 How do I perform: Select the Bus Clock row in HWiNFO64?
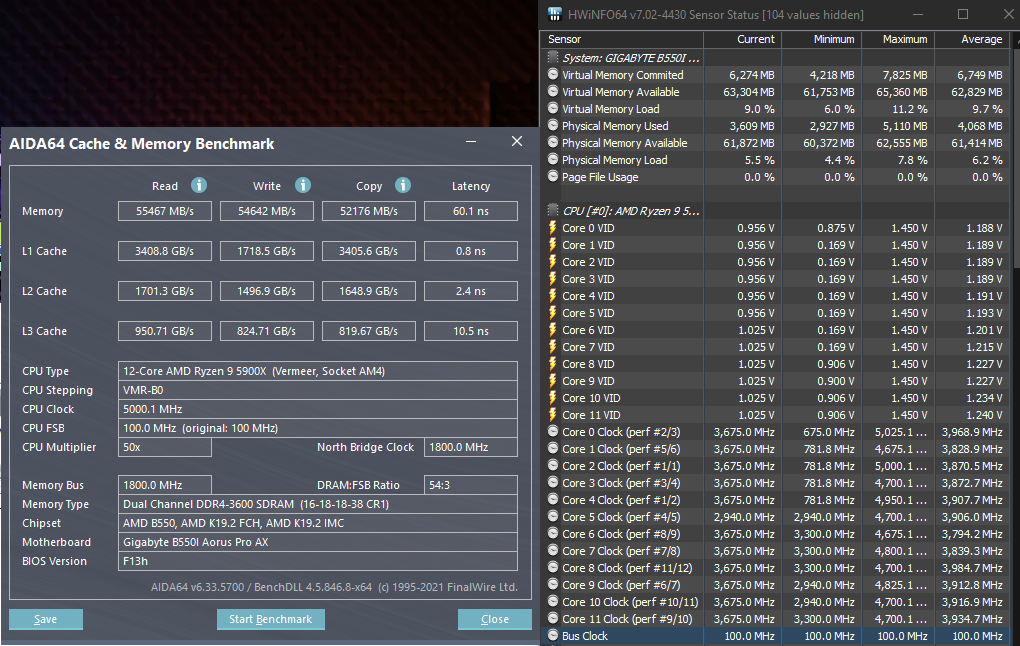[775, 636]
